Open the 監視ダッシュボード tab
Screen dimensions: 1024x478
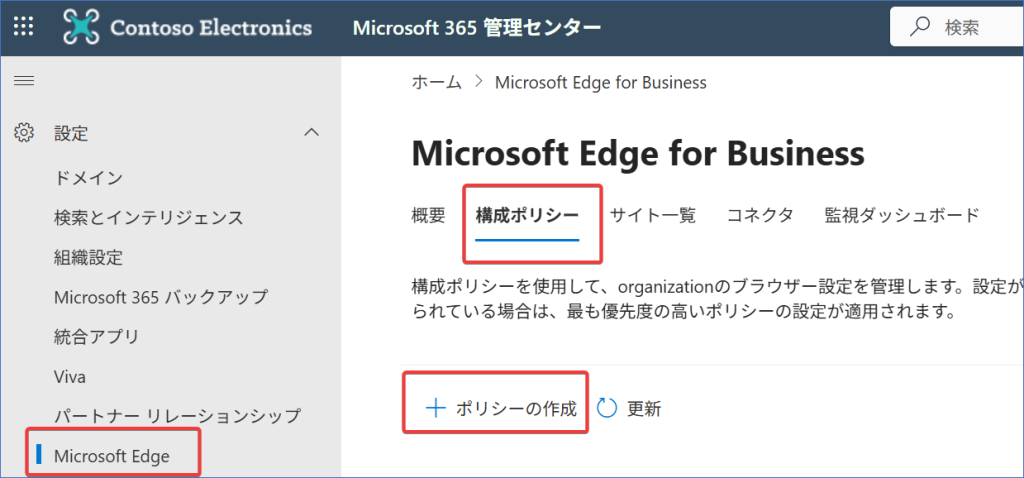coord(901,215)
